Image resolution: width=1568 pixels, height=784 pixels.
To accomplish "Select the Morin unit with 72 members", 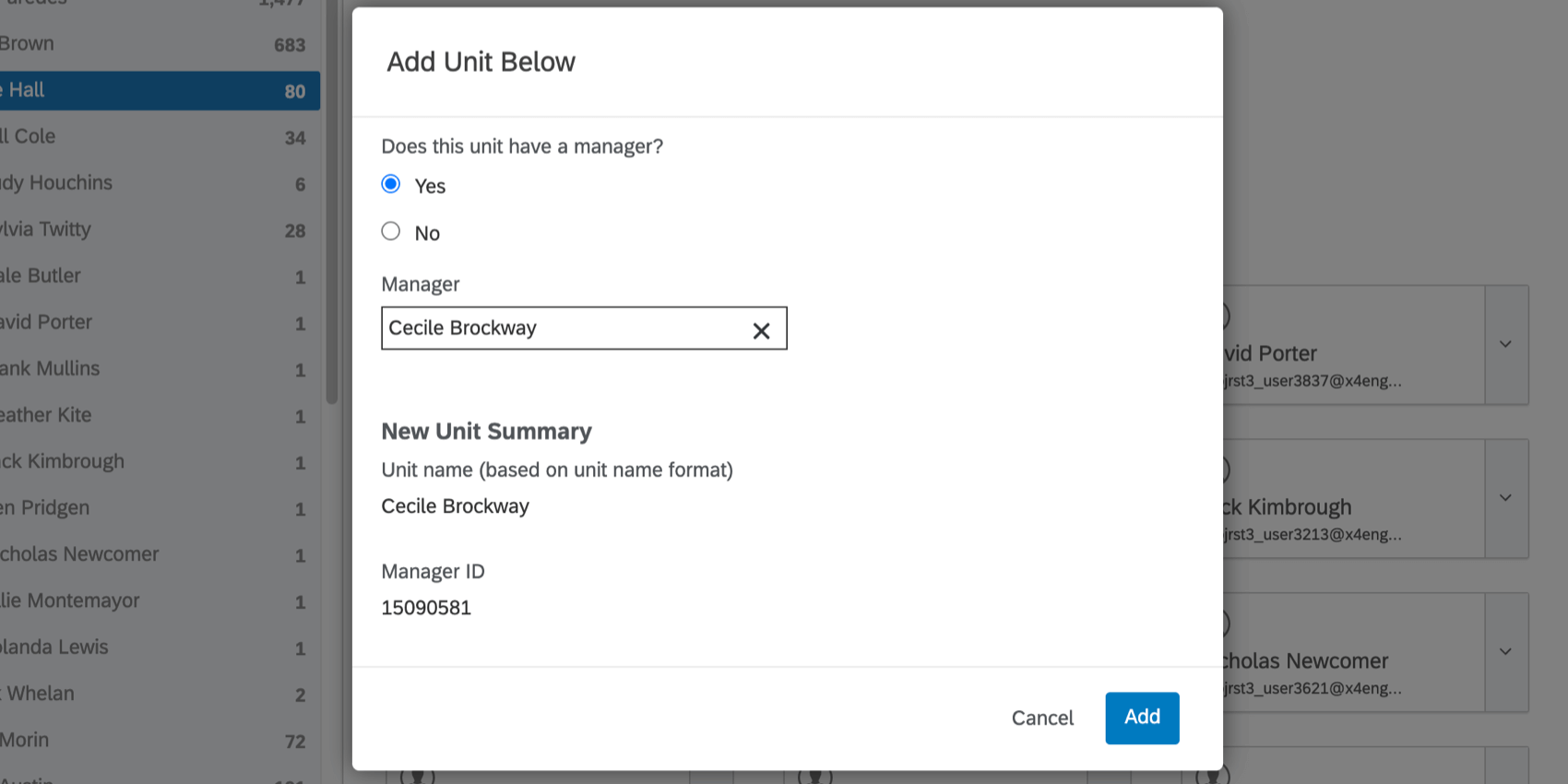I will click(x=157, y=741).
